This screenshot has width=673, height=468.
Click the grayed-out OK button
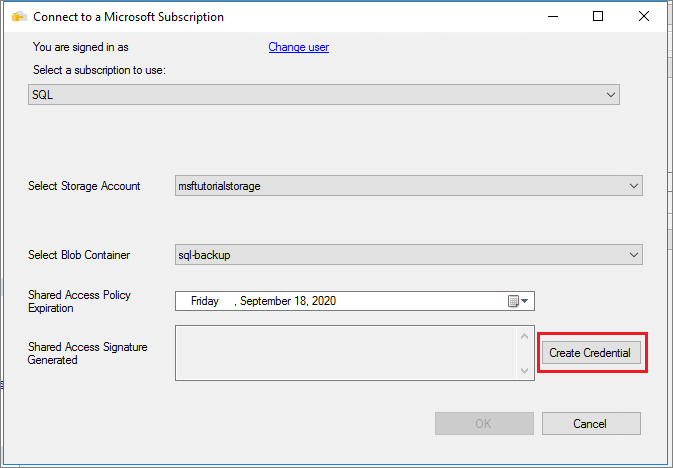483,423
